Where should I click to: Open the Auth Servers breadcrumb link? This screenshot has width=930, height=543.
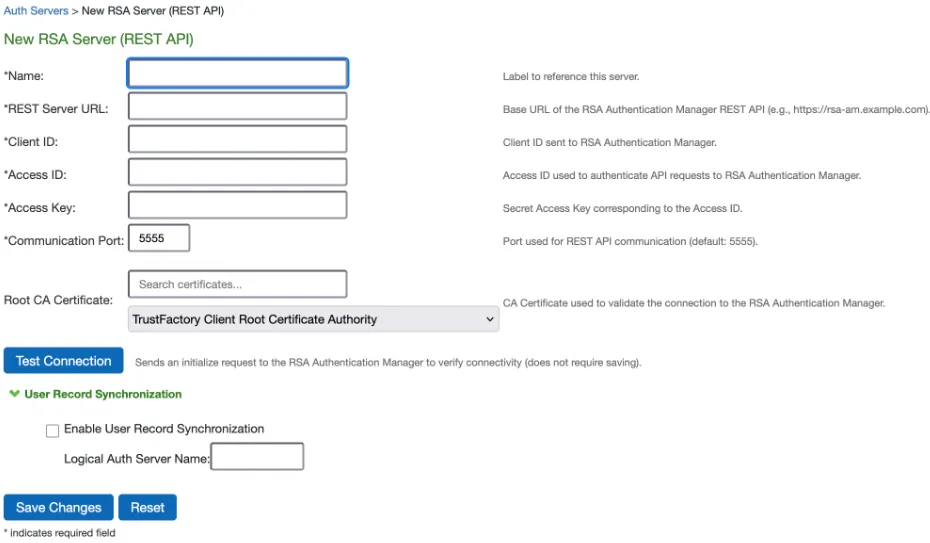(x=36, y=11)
